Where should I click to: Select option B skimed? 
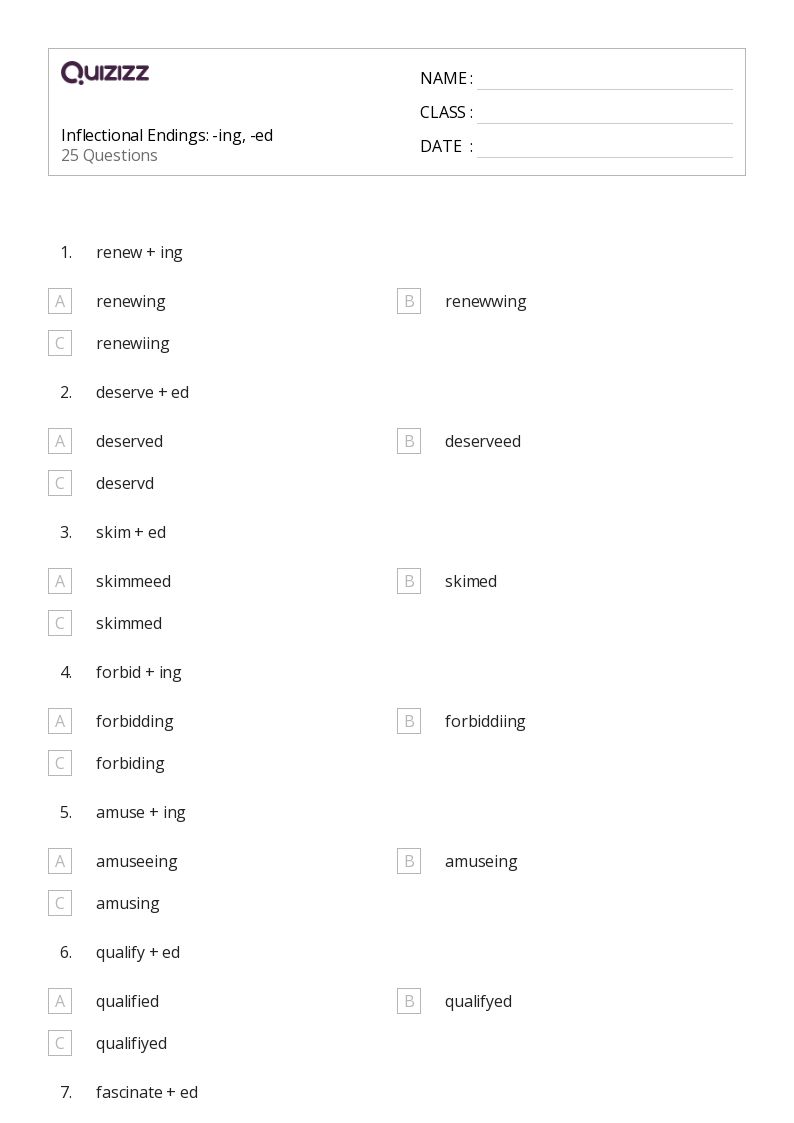[x=409, y=581]
